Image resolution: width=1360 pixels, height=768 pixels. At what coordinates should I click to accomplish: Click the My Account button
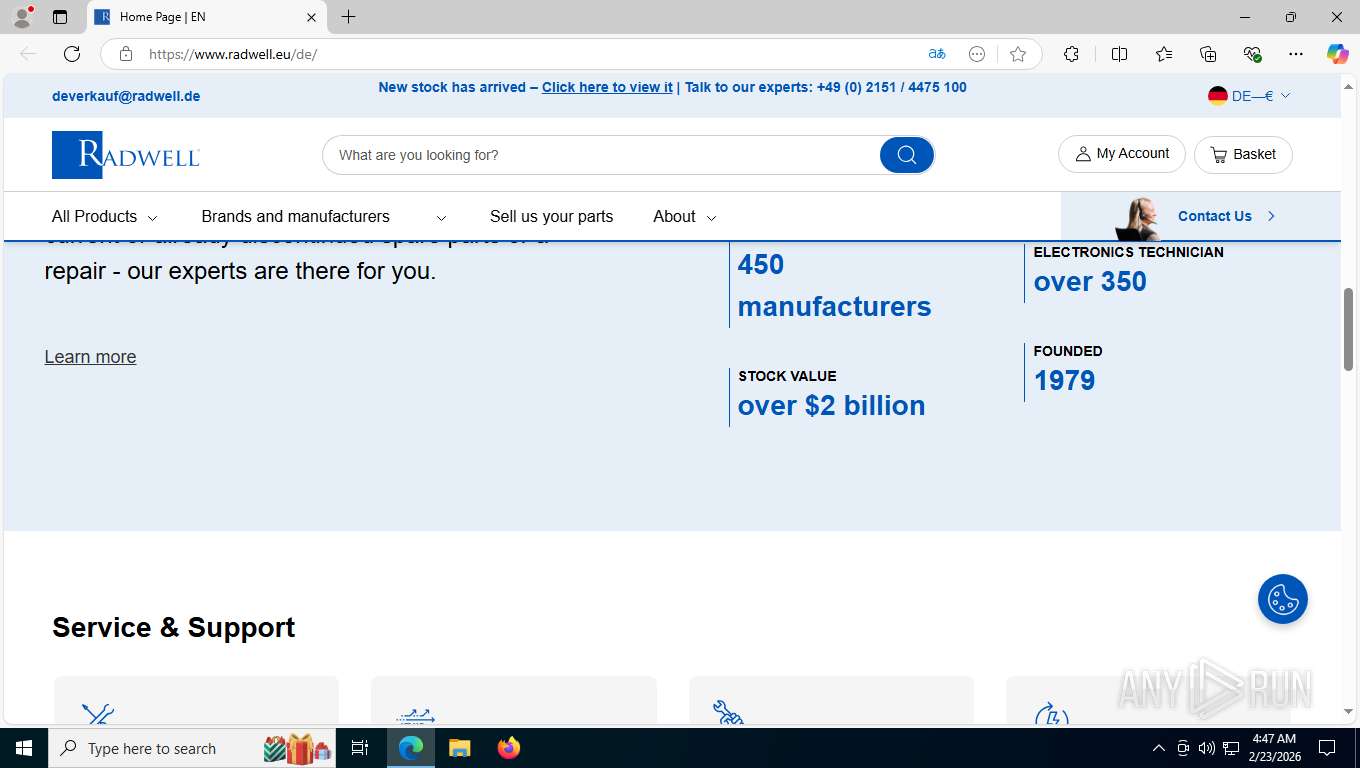[x=1122, y=154]
